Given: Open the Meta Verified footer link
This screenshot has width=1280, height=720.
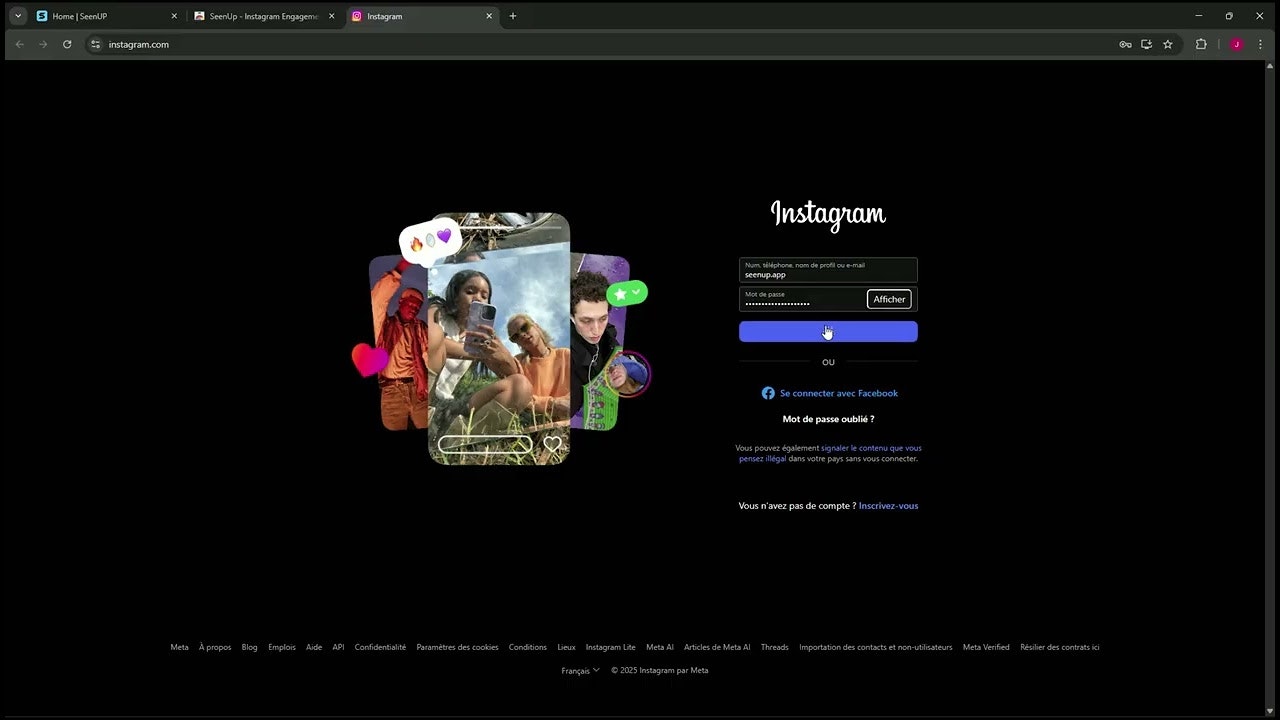Looking at the screenshot, I should coord(986,647).
